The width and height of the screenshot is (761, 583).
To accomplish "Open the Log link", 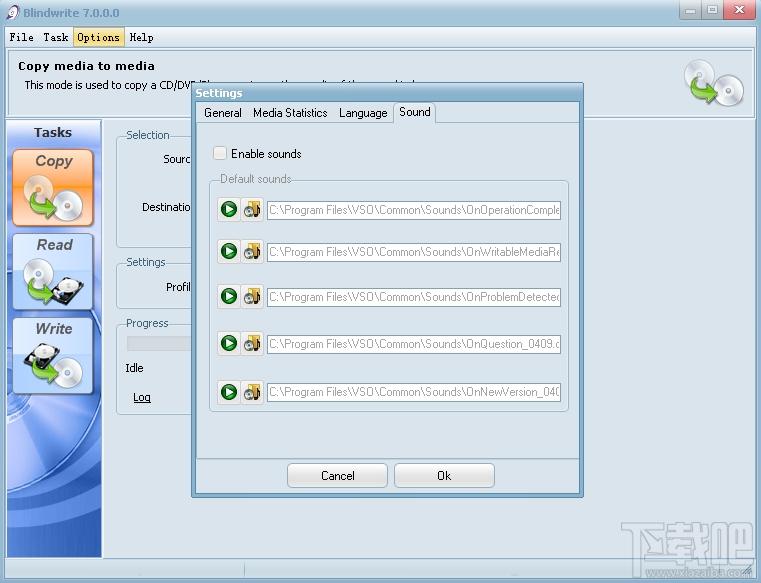I will tap(142, 397).
